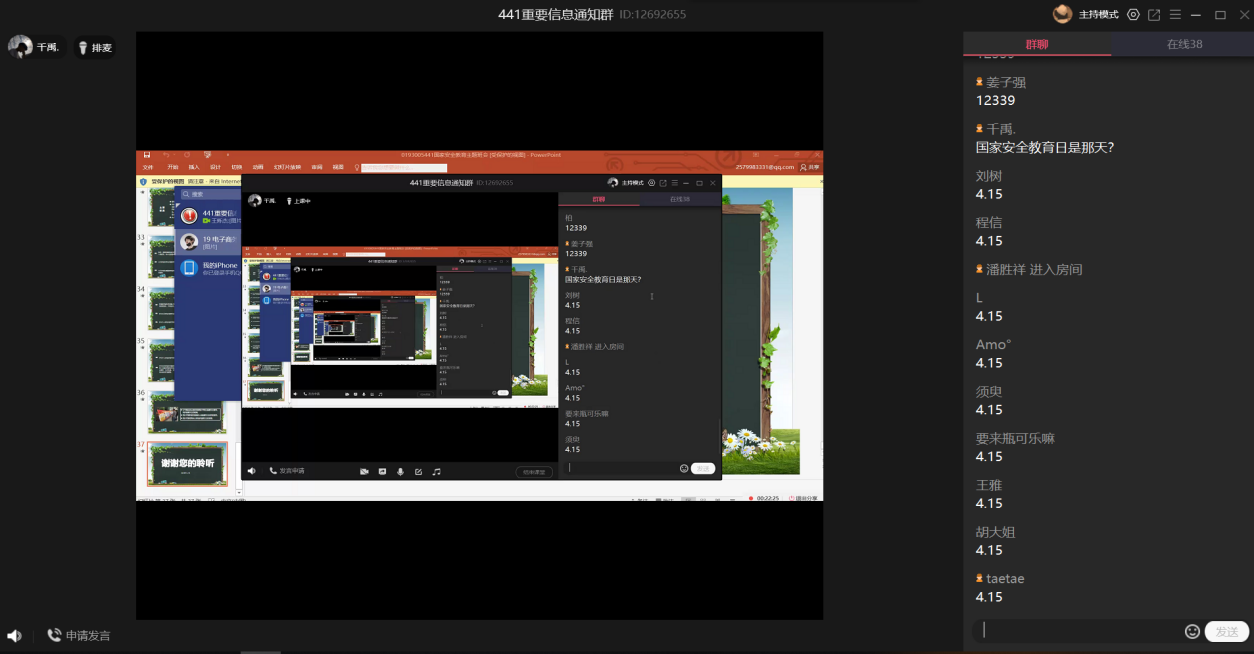Click the shared screen video area
Image resolution: width=1254 pixels, height=654 pixels.
pos(479,325)
